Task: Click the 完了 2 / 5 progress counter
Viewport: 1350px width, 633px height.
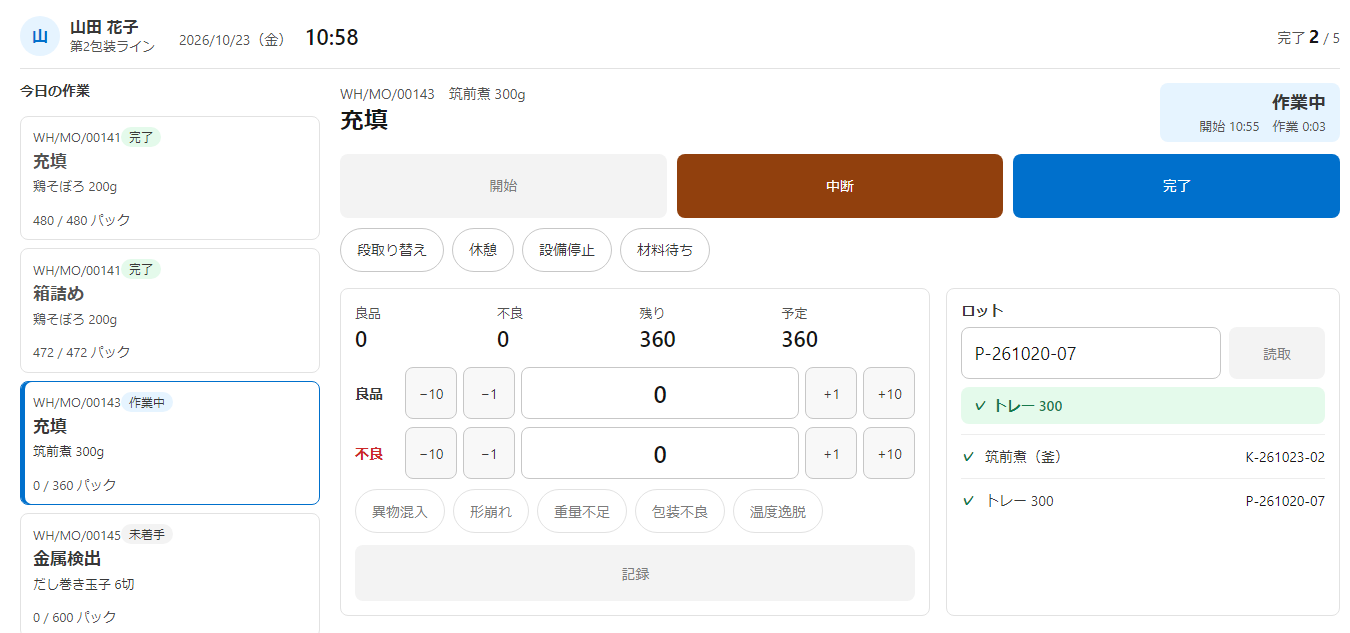Action: pos(1308,38)
